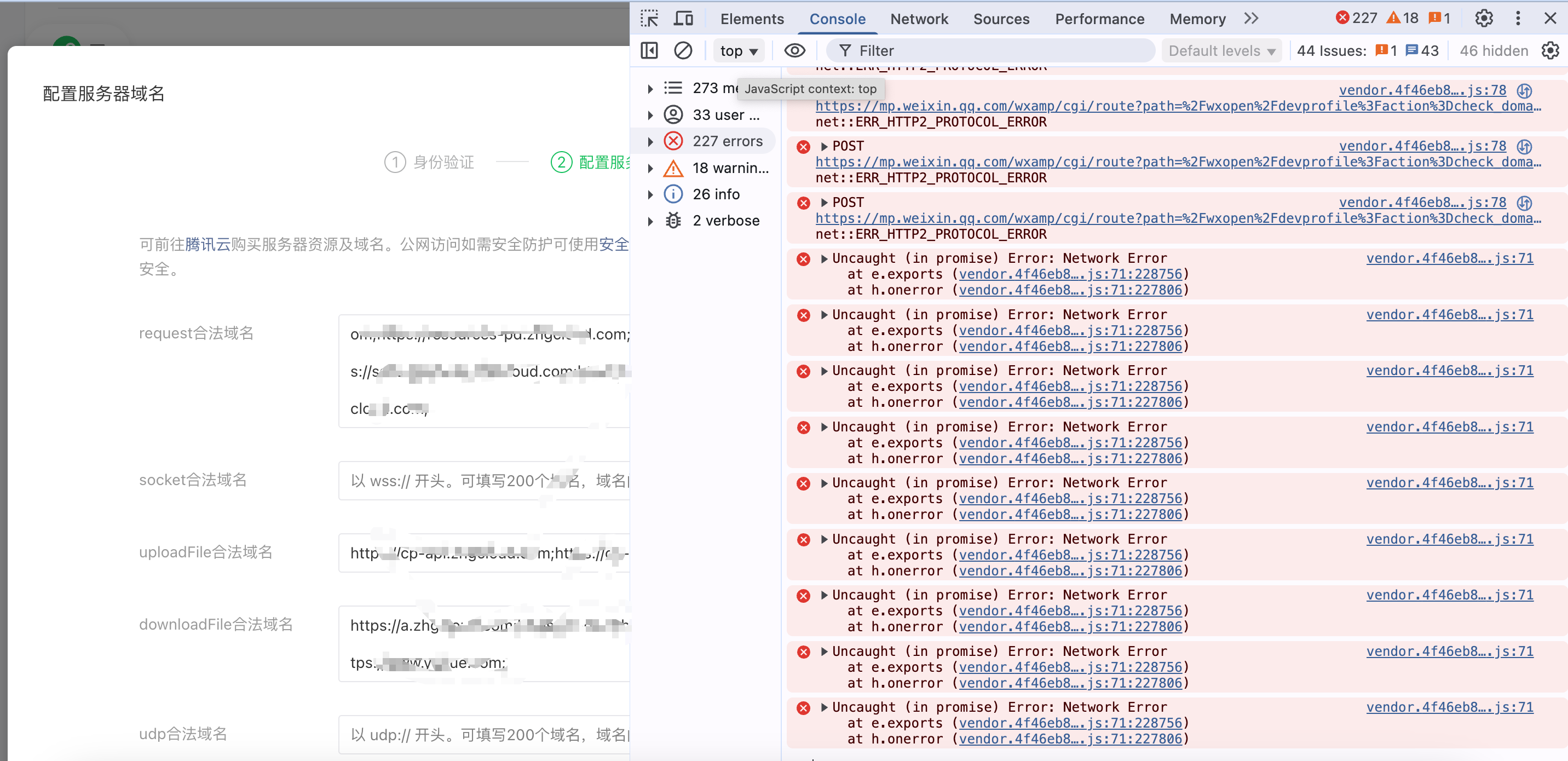The image size is (1568, 761).
Task: Select the 227 errors sidebar filter
Action: tap(727, 141)
